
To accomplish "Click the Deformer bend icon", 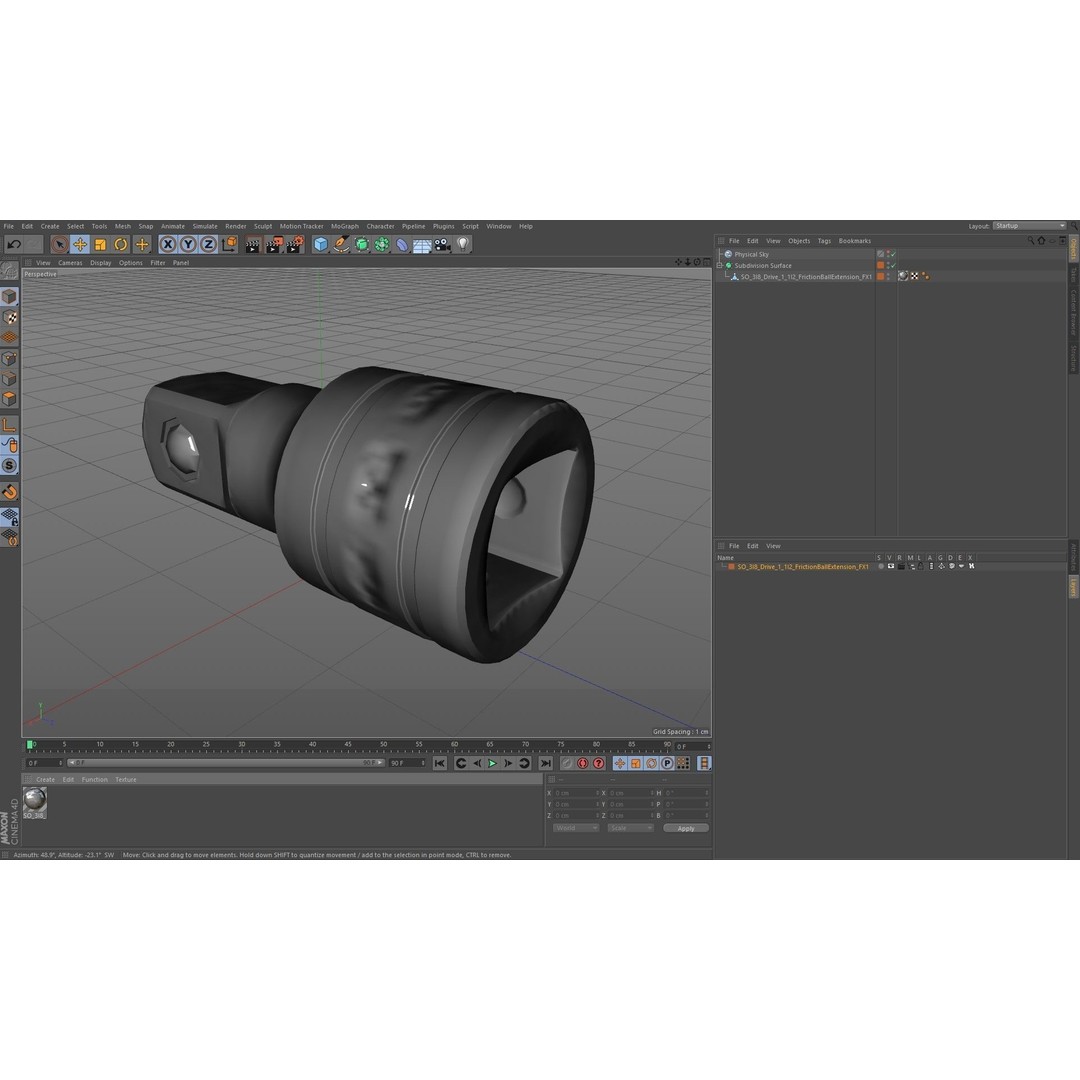I will tap(402, 245).
